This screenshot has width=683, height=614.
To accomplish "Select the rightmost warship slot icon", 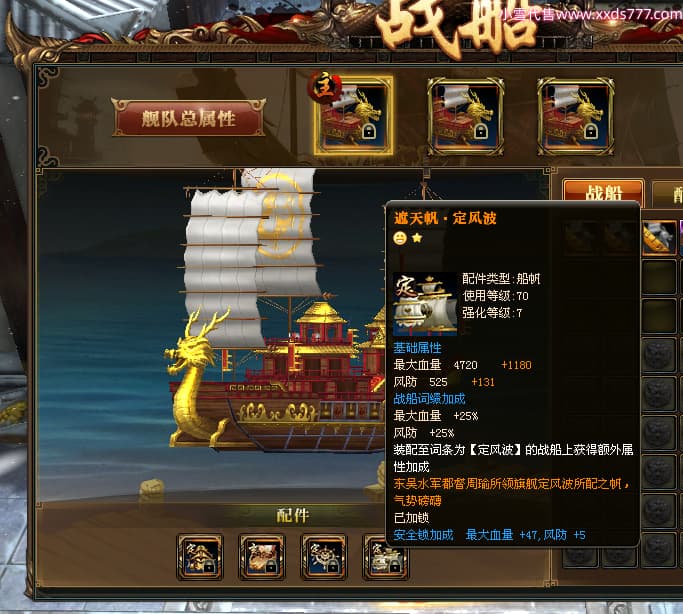I will click(575, 117).
